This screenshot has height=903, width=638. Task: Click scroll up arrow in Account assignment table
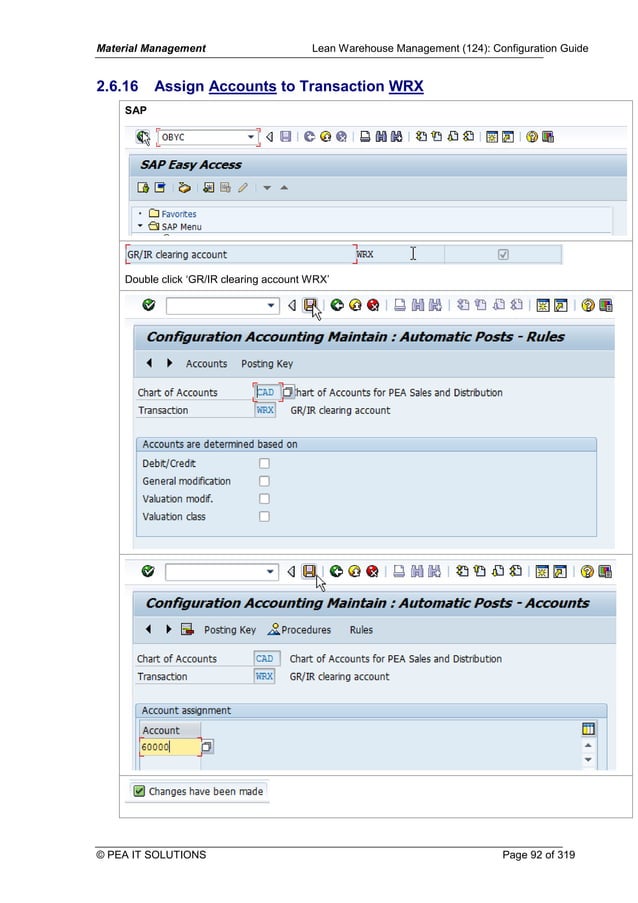(x=588, y=745)
